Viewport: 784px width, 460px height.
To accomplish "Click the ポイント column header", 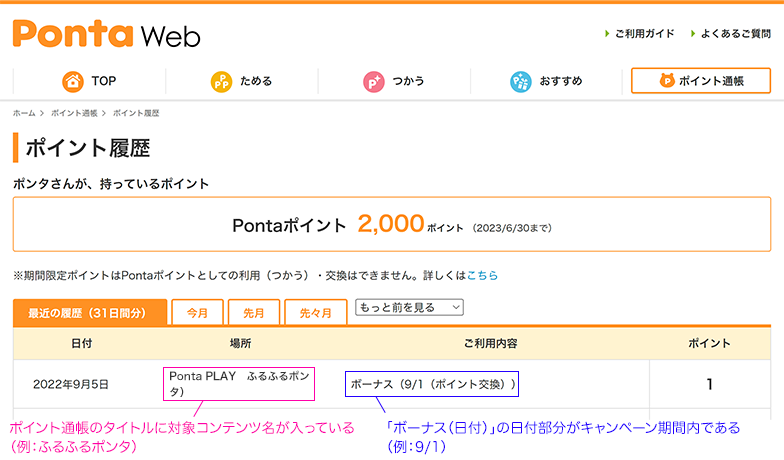I will (x=709, y=344).
